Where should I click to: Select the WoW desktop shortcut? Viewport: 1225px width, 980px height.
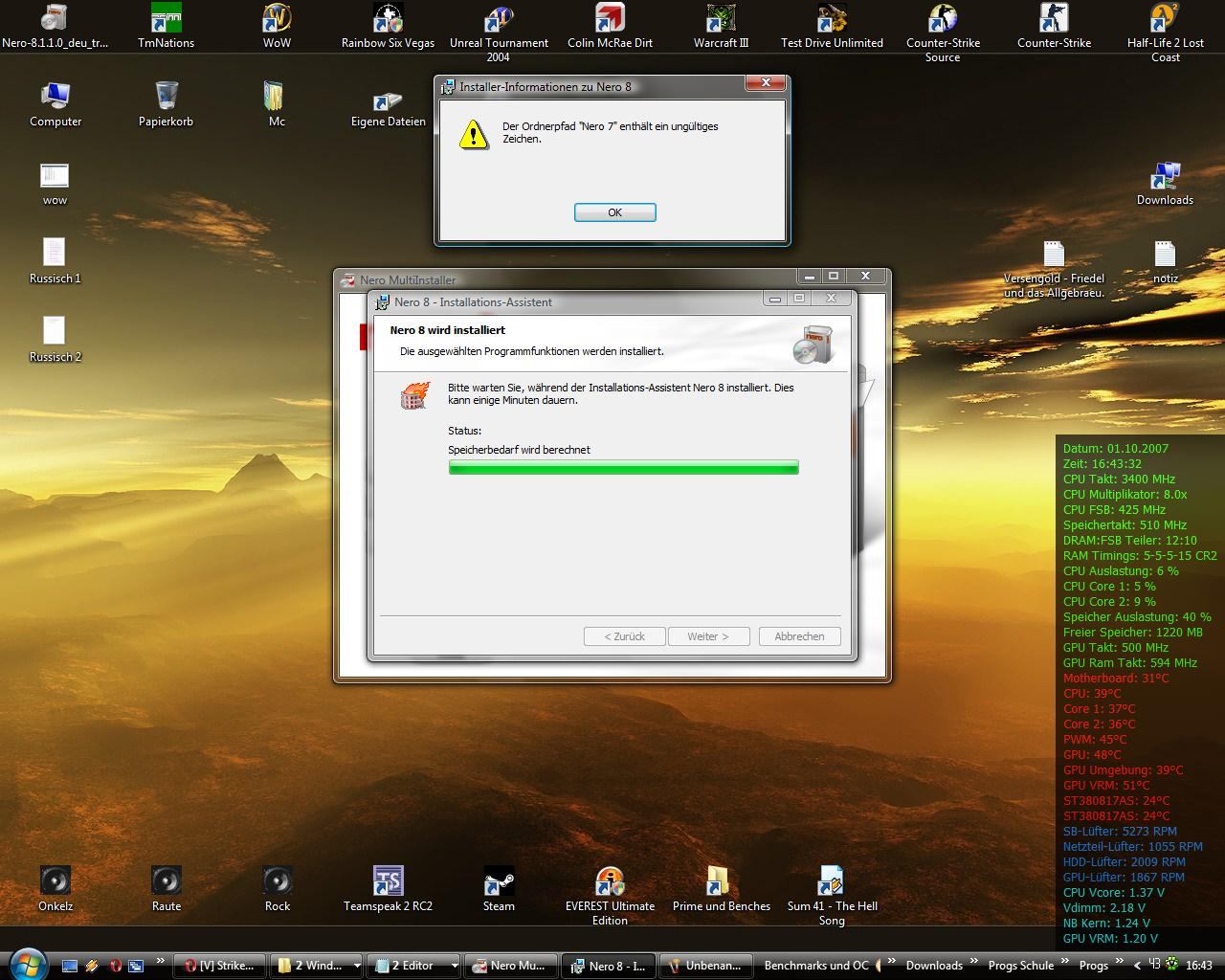(277, 26)
